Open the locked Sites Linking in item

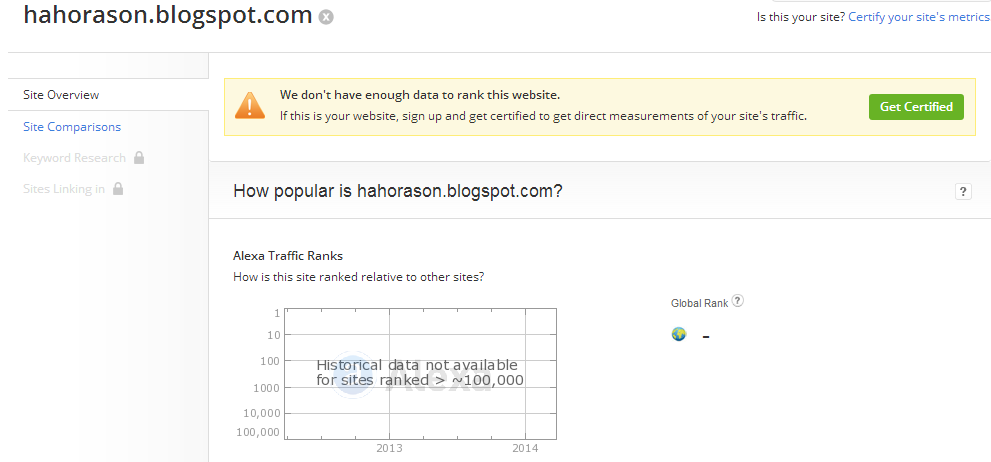(64, 189)
